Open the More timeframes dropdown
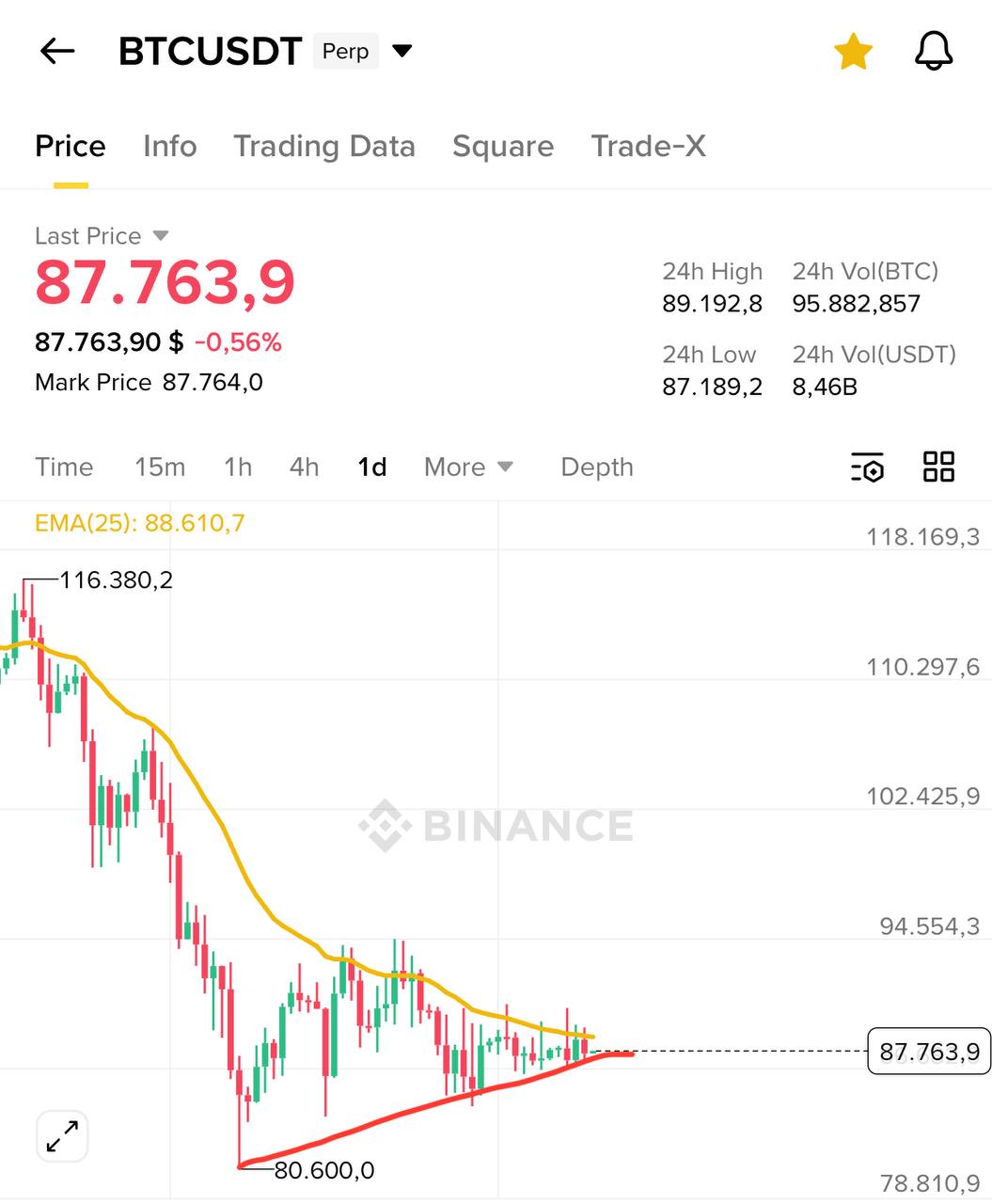 pos(466,467)
